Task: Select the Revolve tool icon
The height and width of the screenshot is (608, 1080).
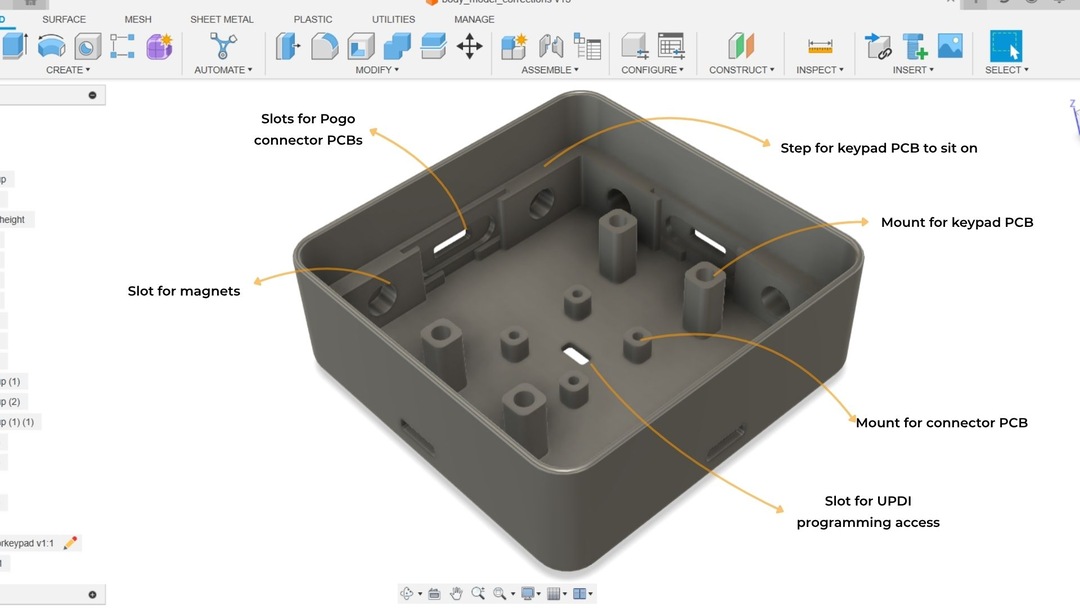Action: click(52, 47)
